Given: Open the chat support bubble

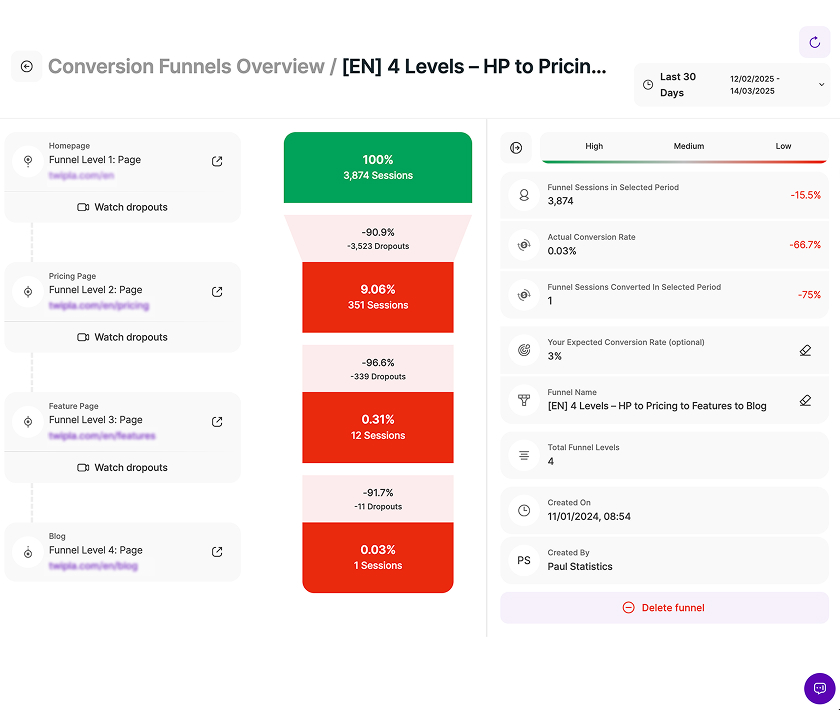Looking at the screenshot, I should coord(819,688).
